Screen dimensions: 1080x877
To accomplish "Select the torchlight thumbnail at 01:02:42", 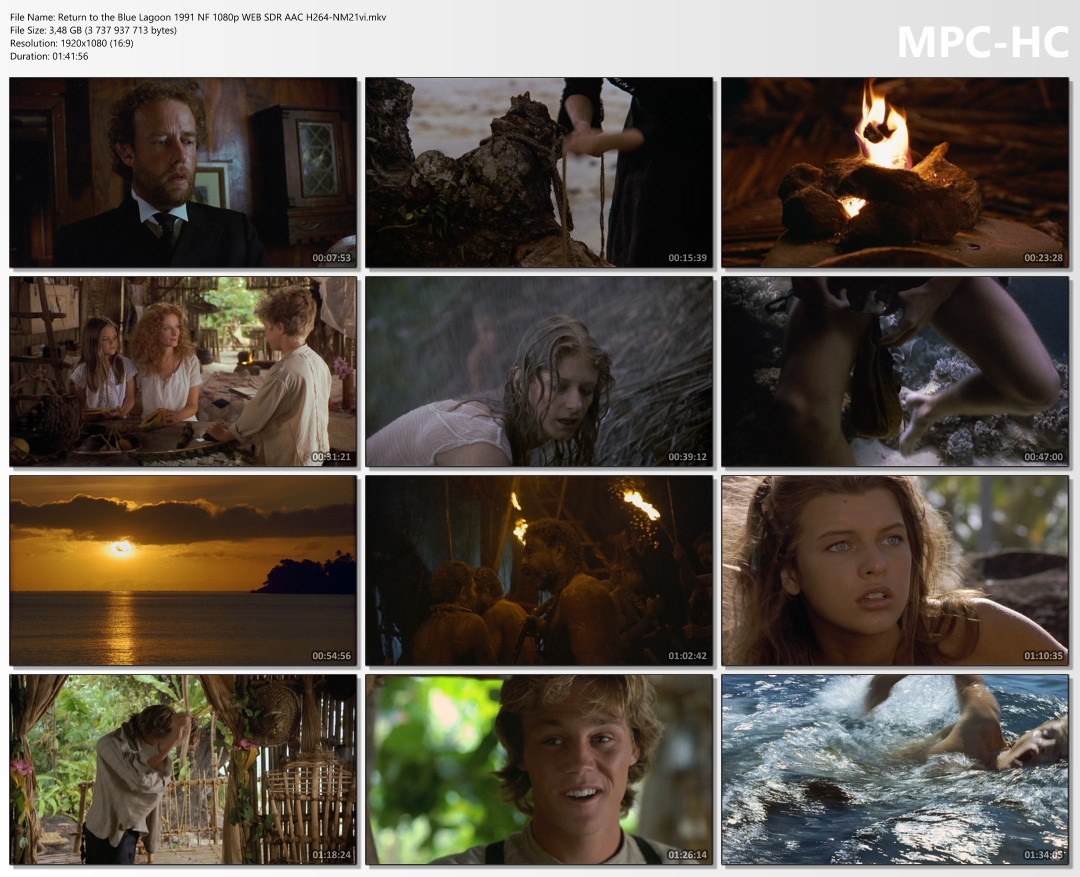I will pos(539,570).
